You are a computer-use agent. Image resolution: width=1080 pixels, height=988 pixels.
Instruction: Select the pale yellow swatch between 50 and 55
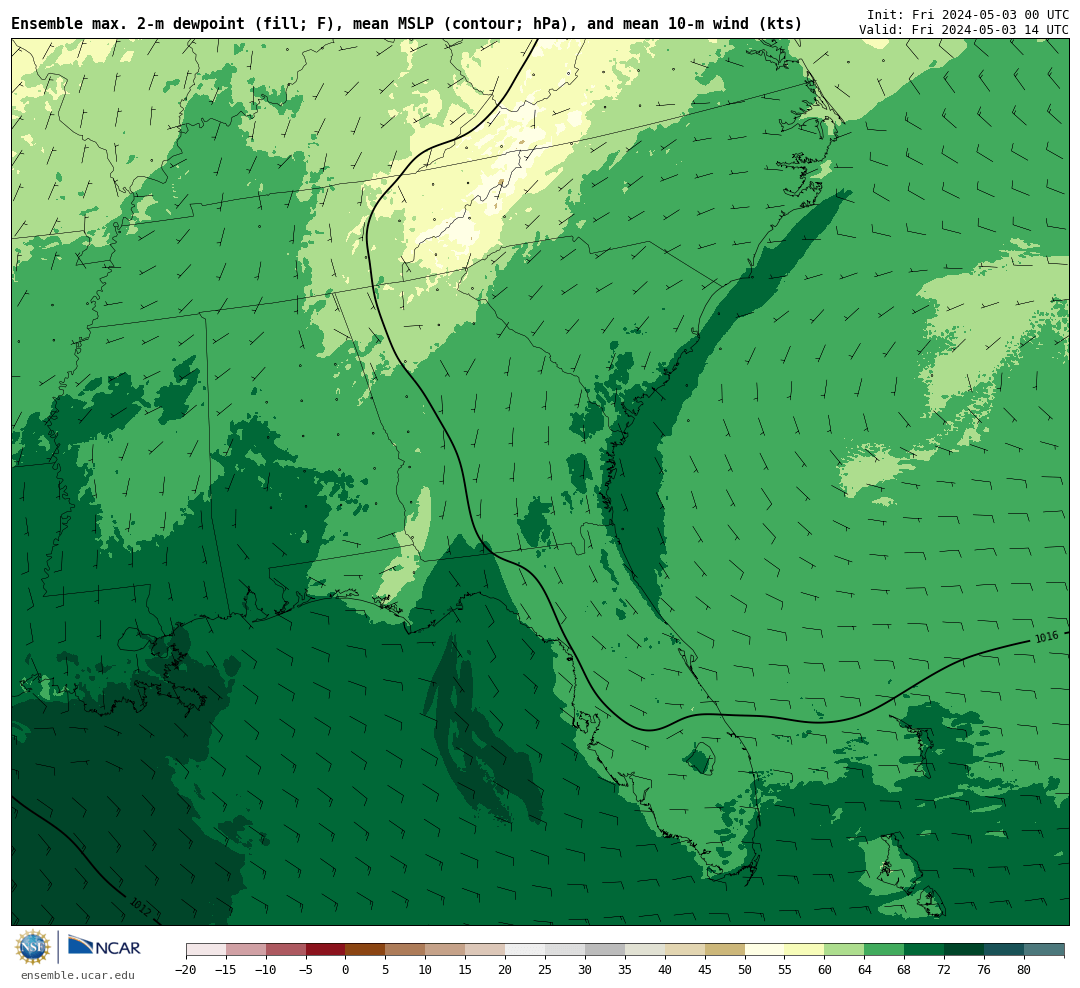[765, 950]
